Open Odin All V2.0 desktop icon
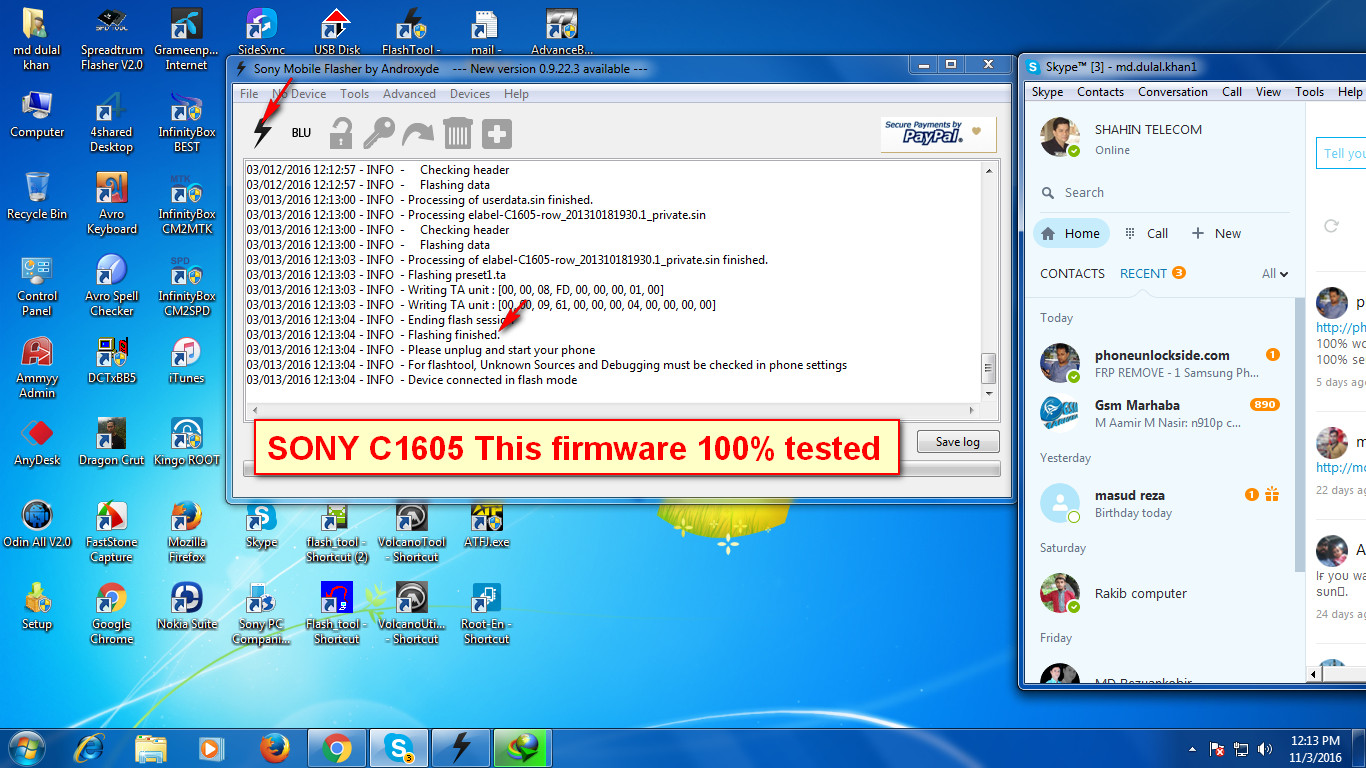This screenshot has height=768, width=1366. [37, 525]
